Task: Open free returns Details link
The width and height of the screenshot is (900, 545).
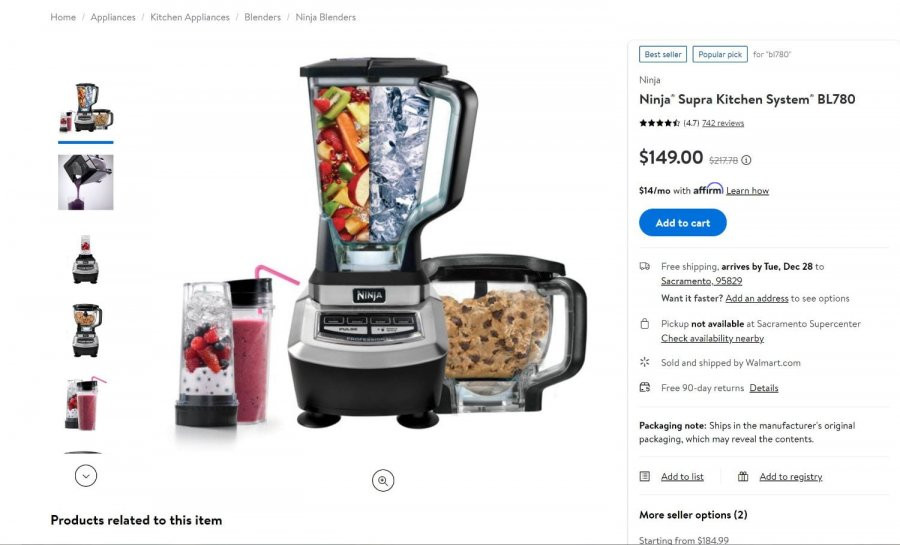Action: point(764,388)
